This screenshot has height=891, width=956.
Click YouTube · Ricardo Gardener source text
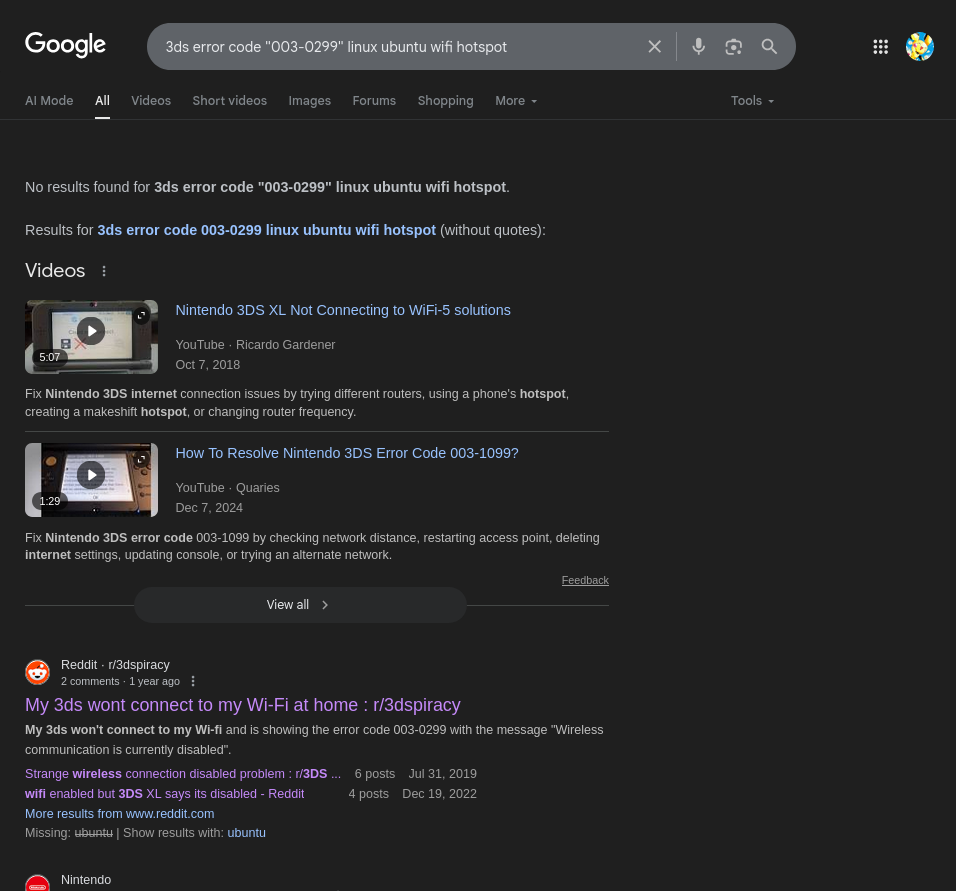(255, 345)
